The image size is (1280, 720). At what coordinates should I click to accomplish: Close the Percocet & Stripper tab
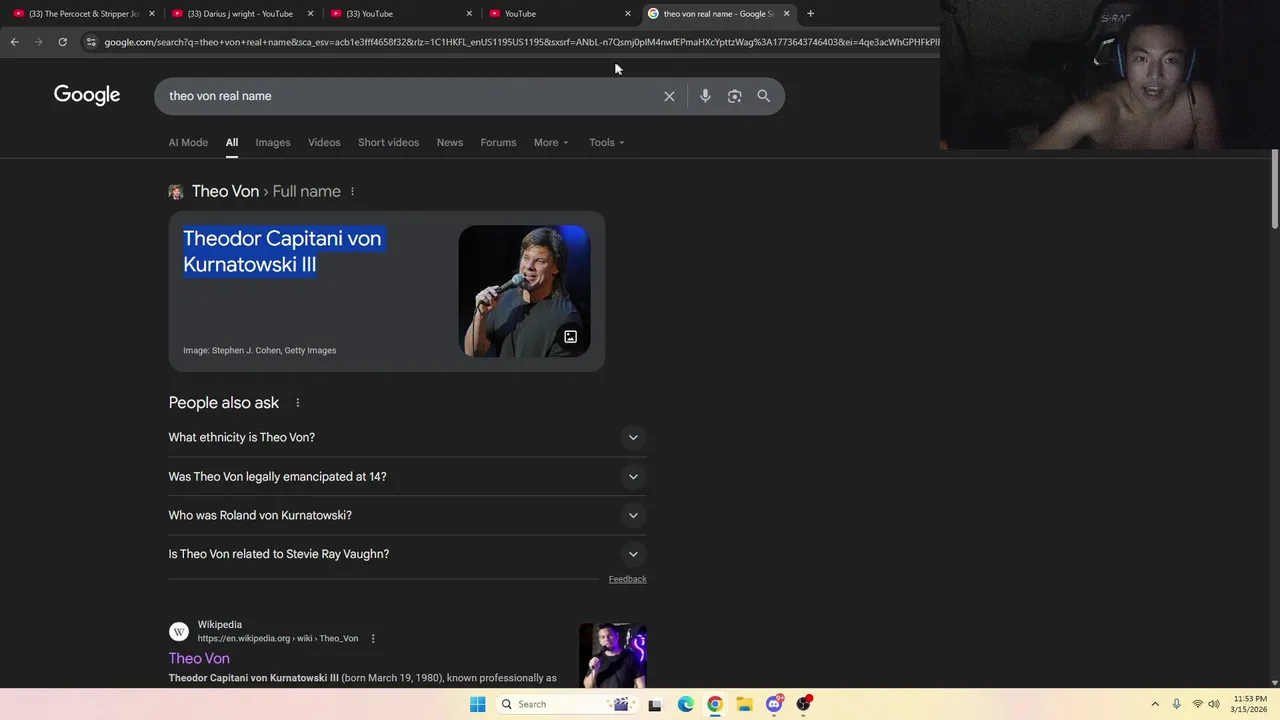152,14
